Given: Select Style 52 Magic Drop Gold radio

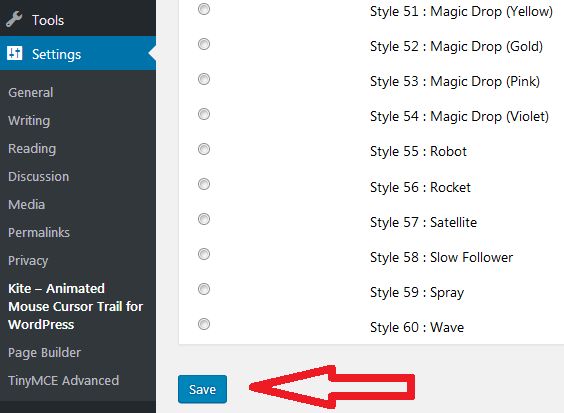Looking at the screenshot, I should 204,44.
